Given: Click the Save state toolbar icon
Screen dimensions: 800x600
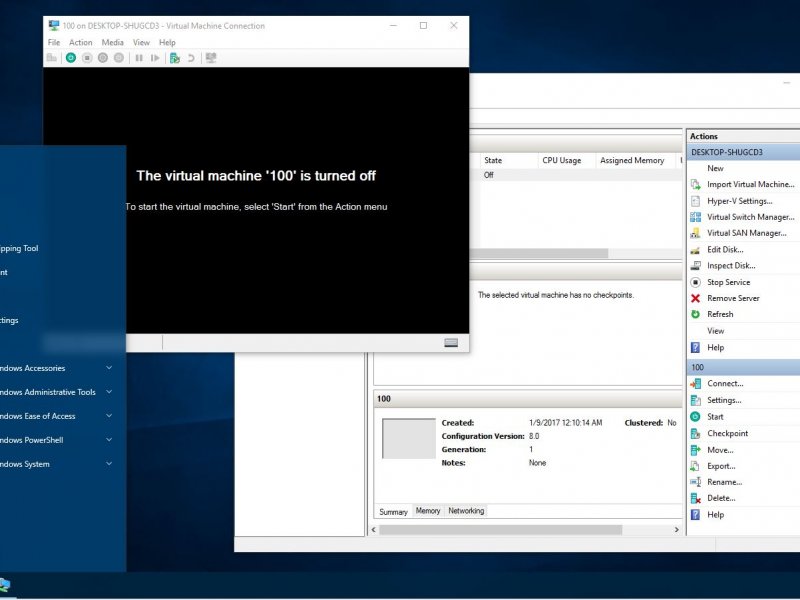Looking at the screenshot, I should coord(119,58).
